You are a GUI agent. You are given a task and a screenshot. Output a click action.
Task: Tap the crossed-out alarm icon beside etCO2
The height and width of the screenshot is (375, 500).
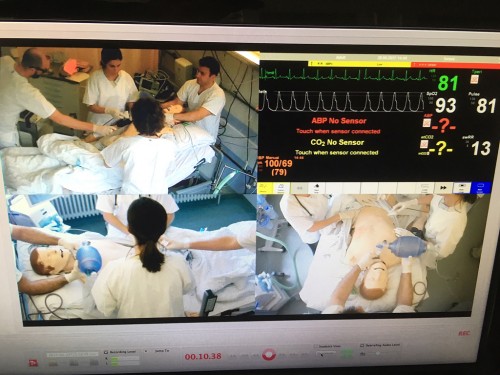pyautogui.click(x=424, y=145)
